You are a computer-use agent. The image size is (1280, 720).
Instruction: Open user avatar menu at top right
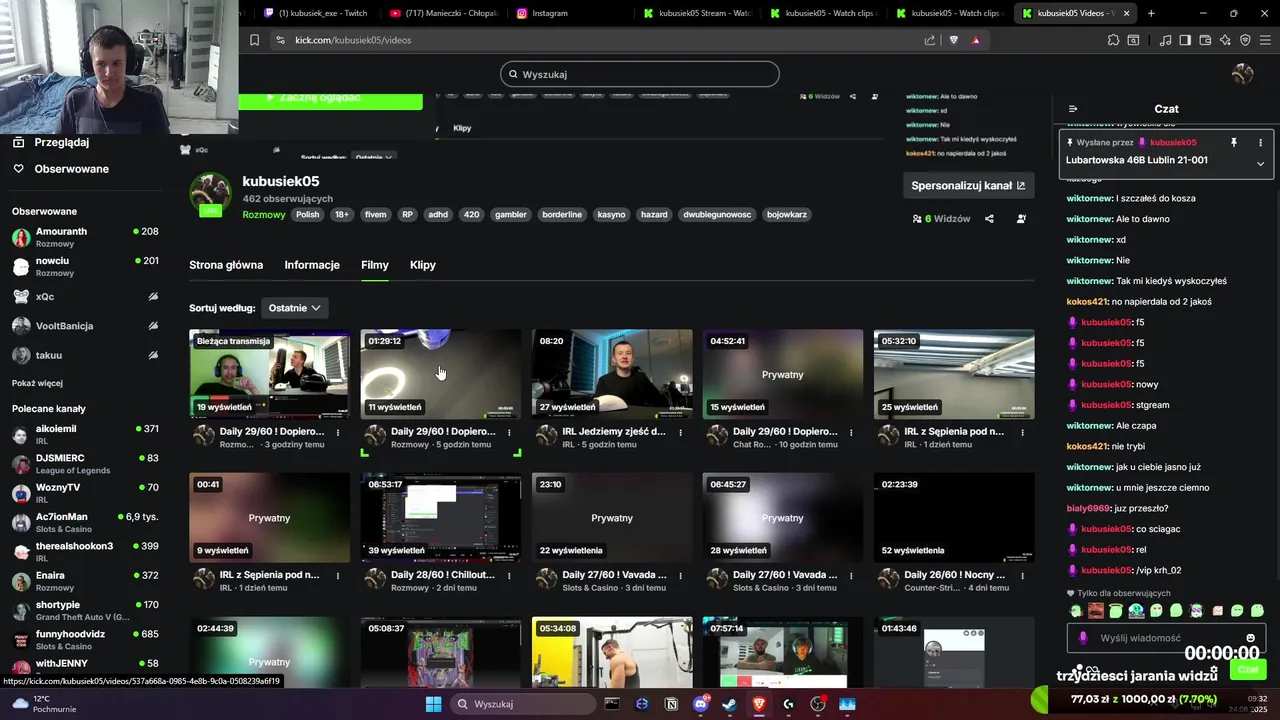pyautogui.click(x=1243, y=74)
